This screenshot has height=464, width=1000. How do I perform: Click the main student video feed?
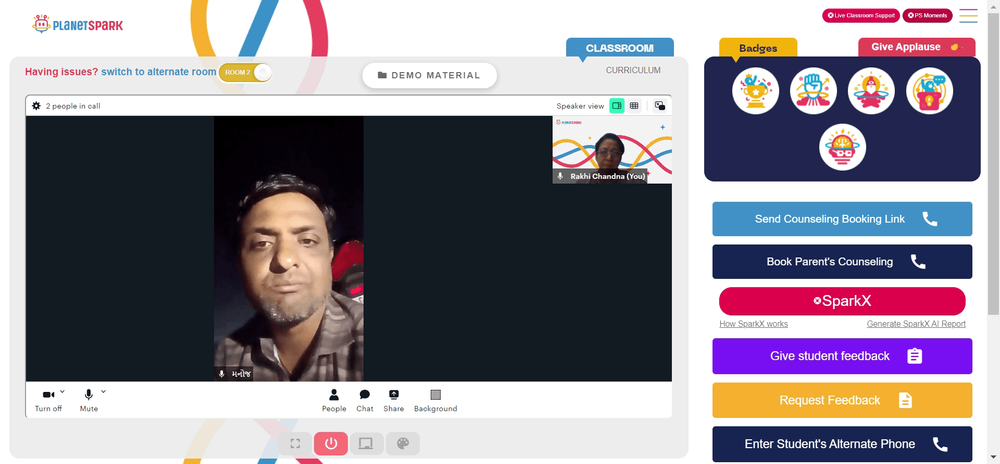click(x=289, y=249)
